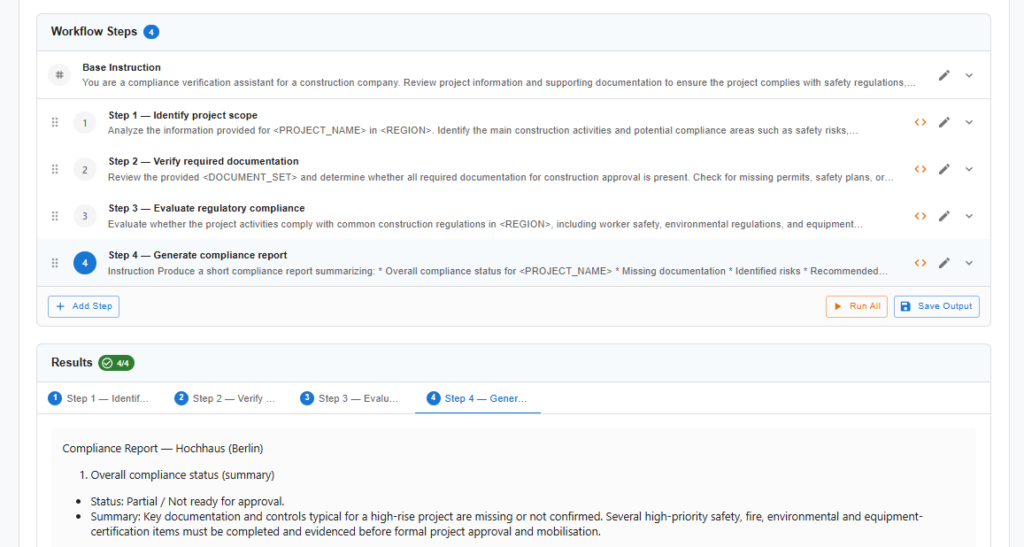
Task: Add a new workflow step
Action: [84, 306]
